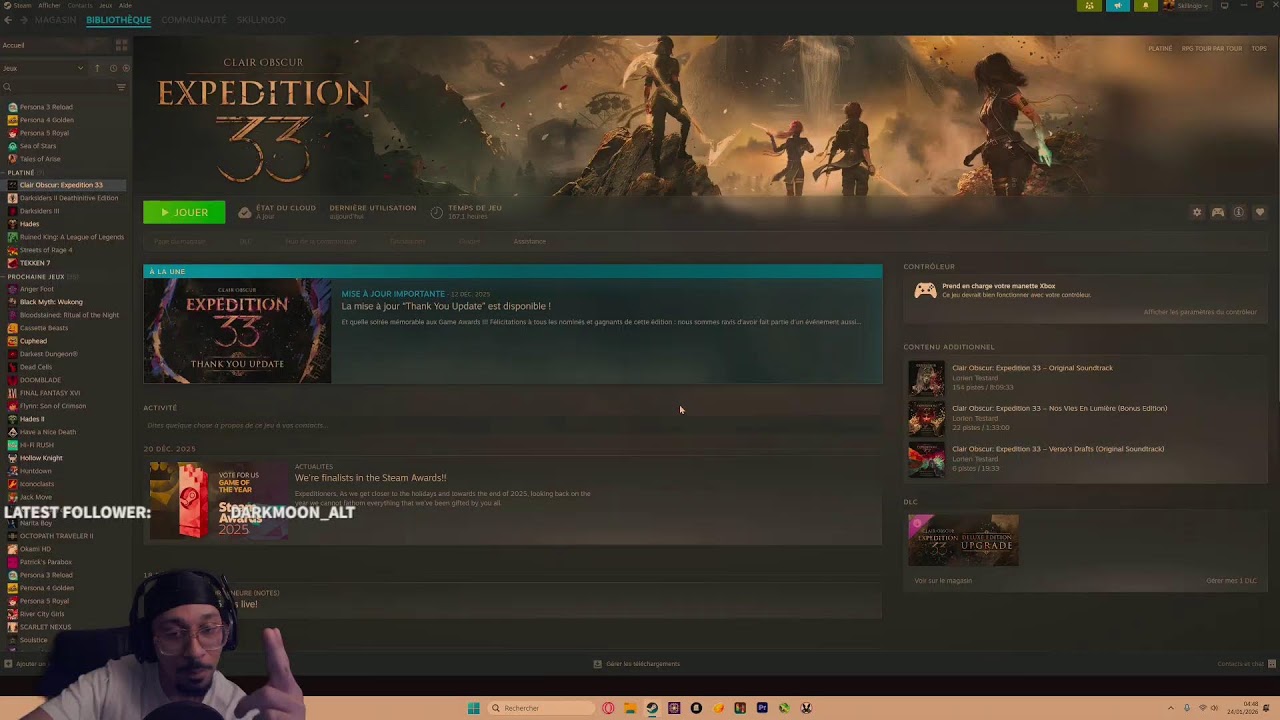Select Black Myth: Wukong in the library

[x=51, y=302]
